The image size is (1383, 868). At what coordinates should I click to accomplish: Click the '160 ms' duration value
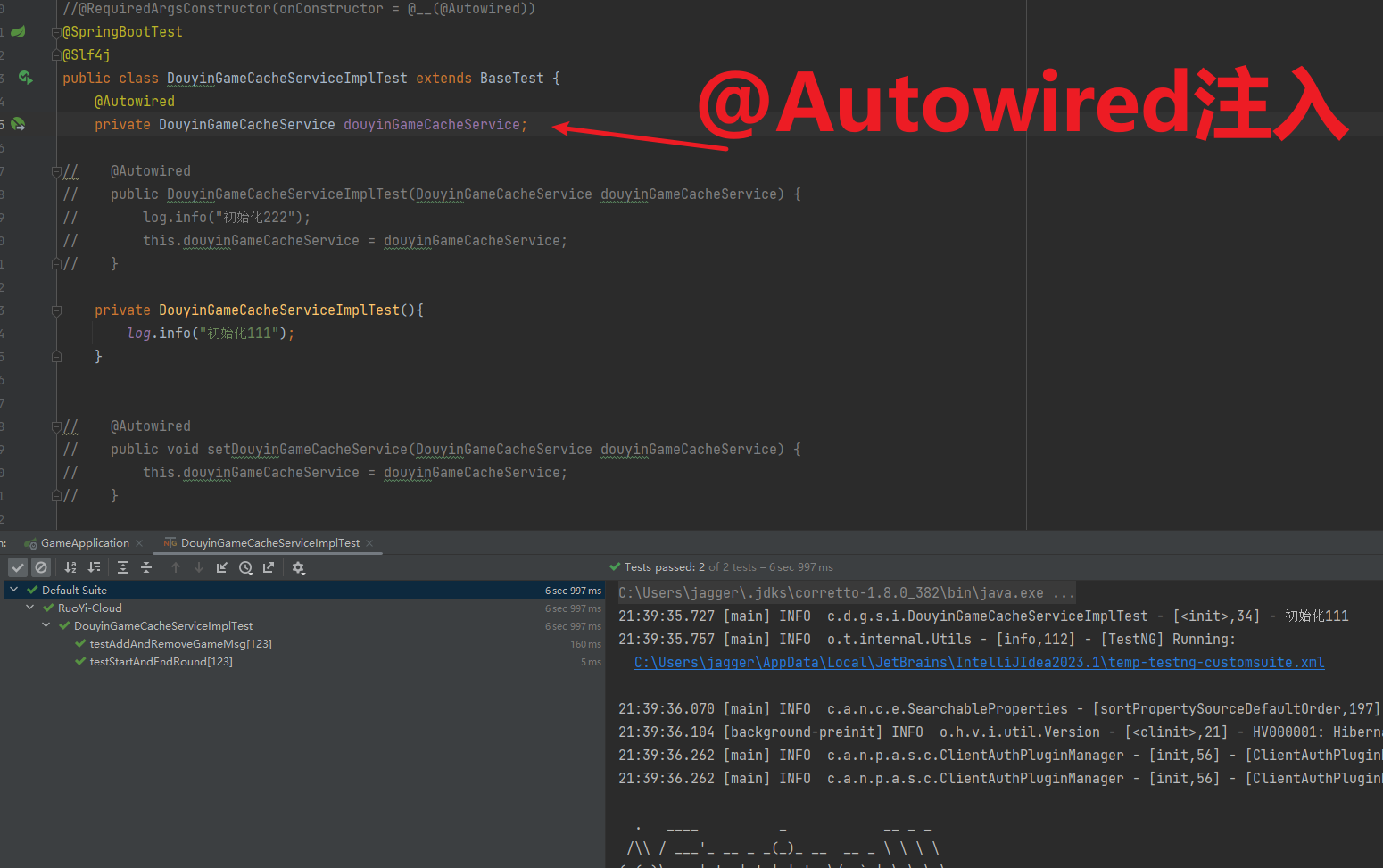585,644
